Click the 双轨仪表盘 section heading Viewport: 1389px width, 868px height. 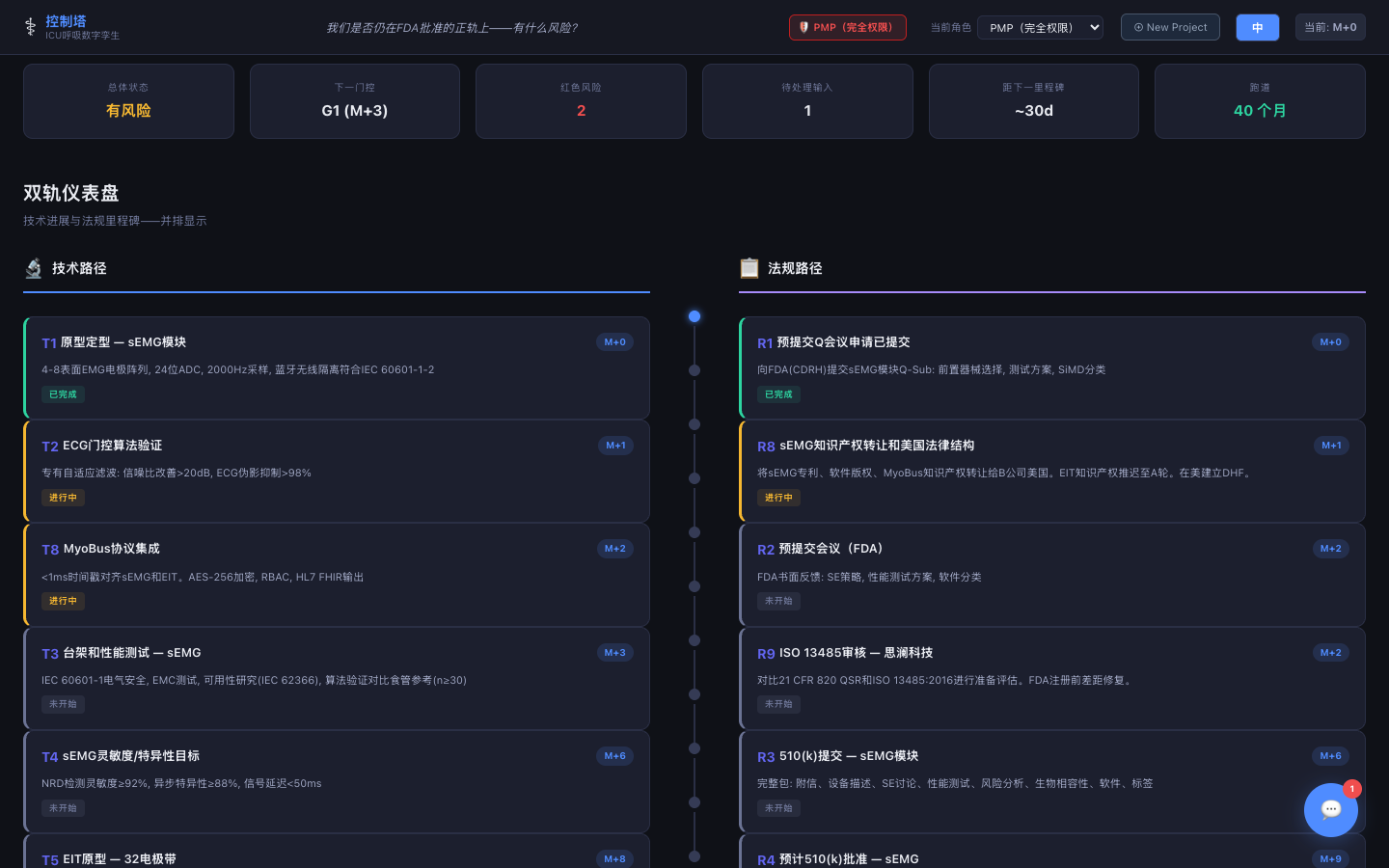coord(71,193)
